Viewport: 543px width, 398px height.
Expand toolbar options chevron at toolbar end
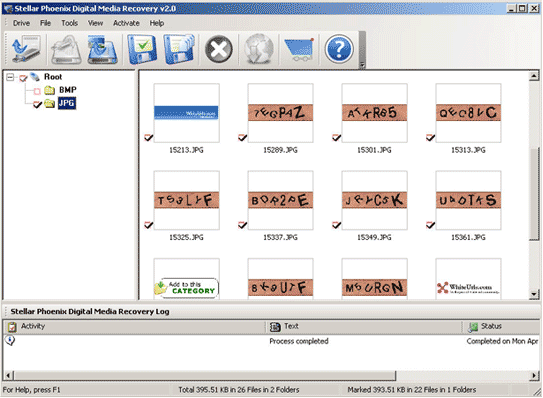coord(362,65)
